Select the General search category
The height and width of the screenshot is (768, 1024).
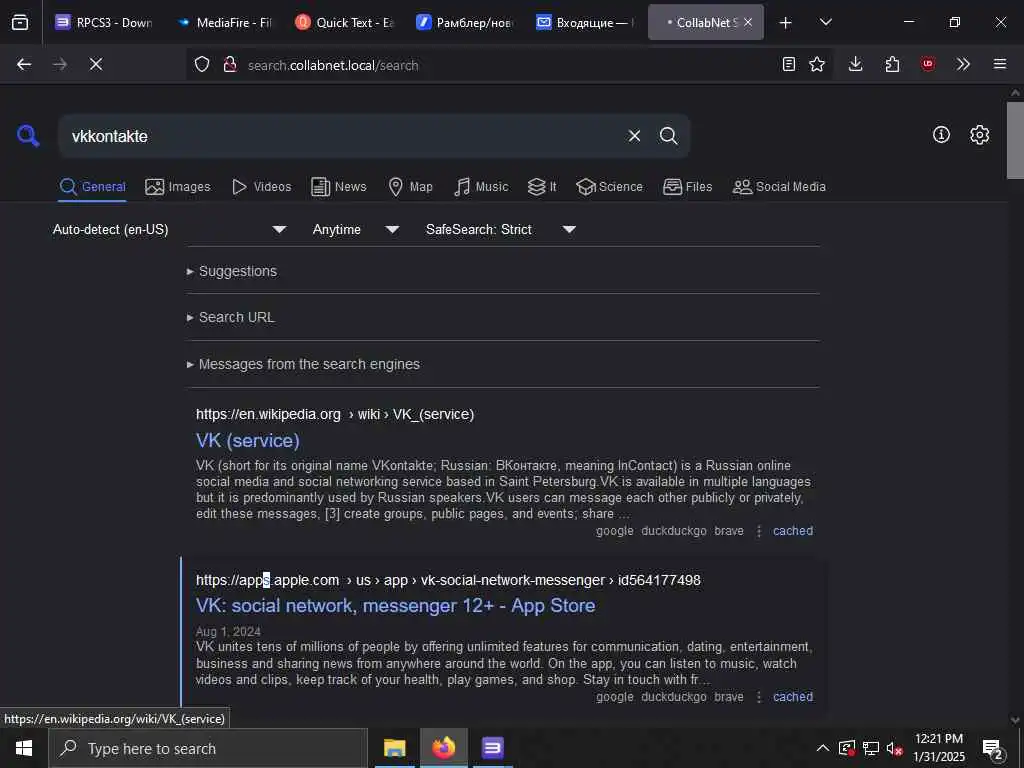92,187
